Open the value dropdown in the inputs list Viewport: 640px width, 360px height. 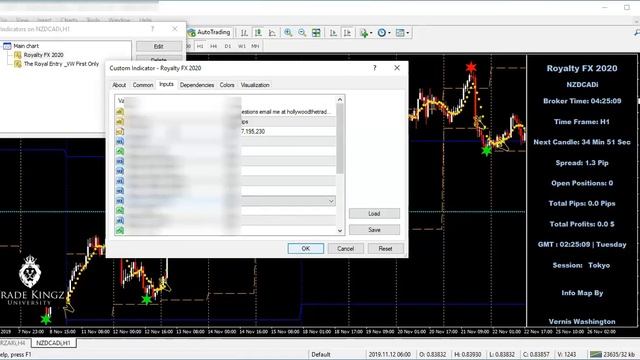point(331,201)
